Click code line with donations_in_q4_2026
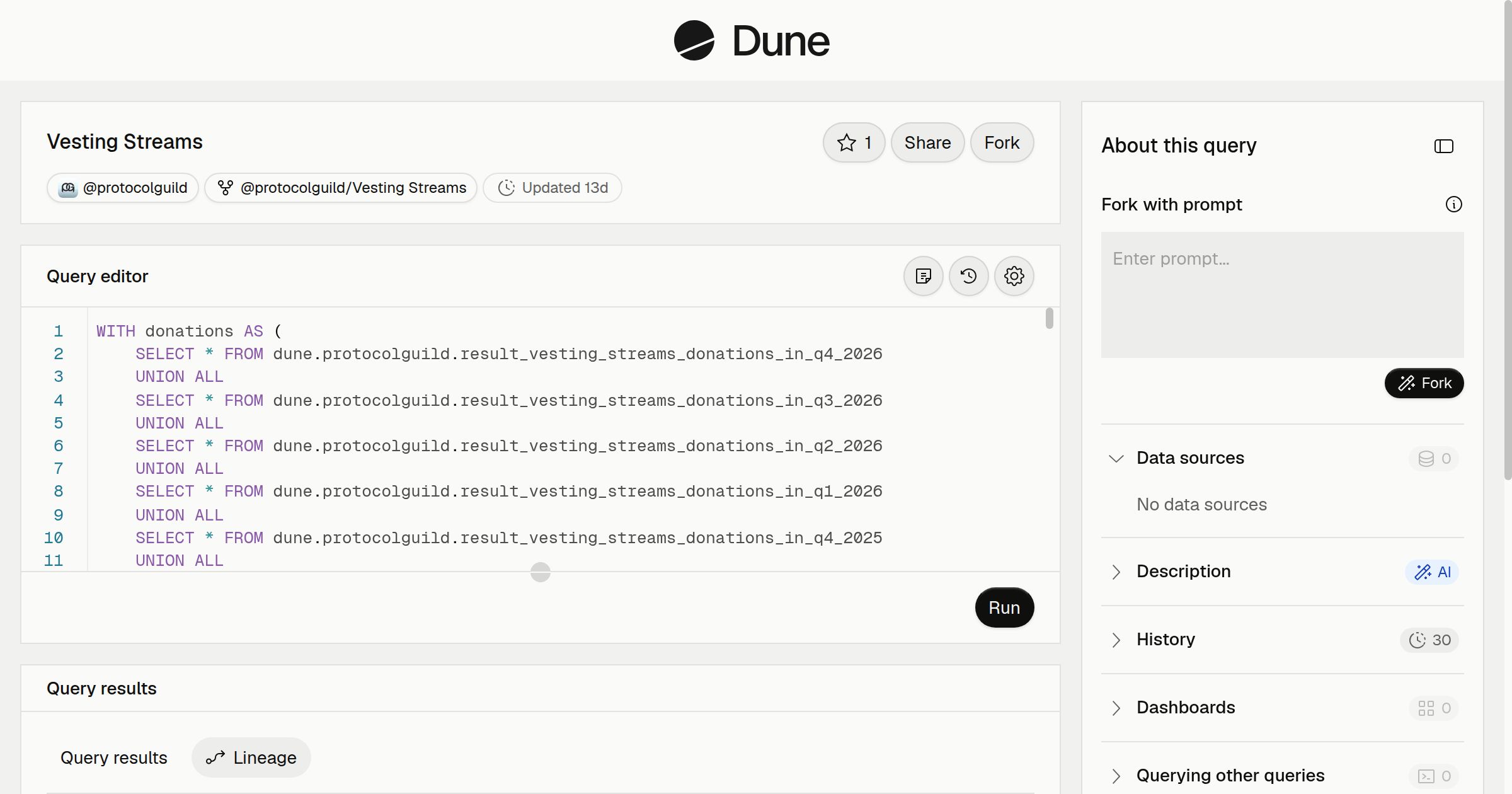The image size is (1512, 794). 509,354
